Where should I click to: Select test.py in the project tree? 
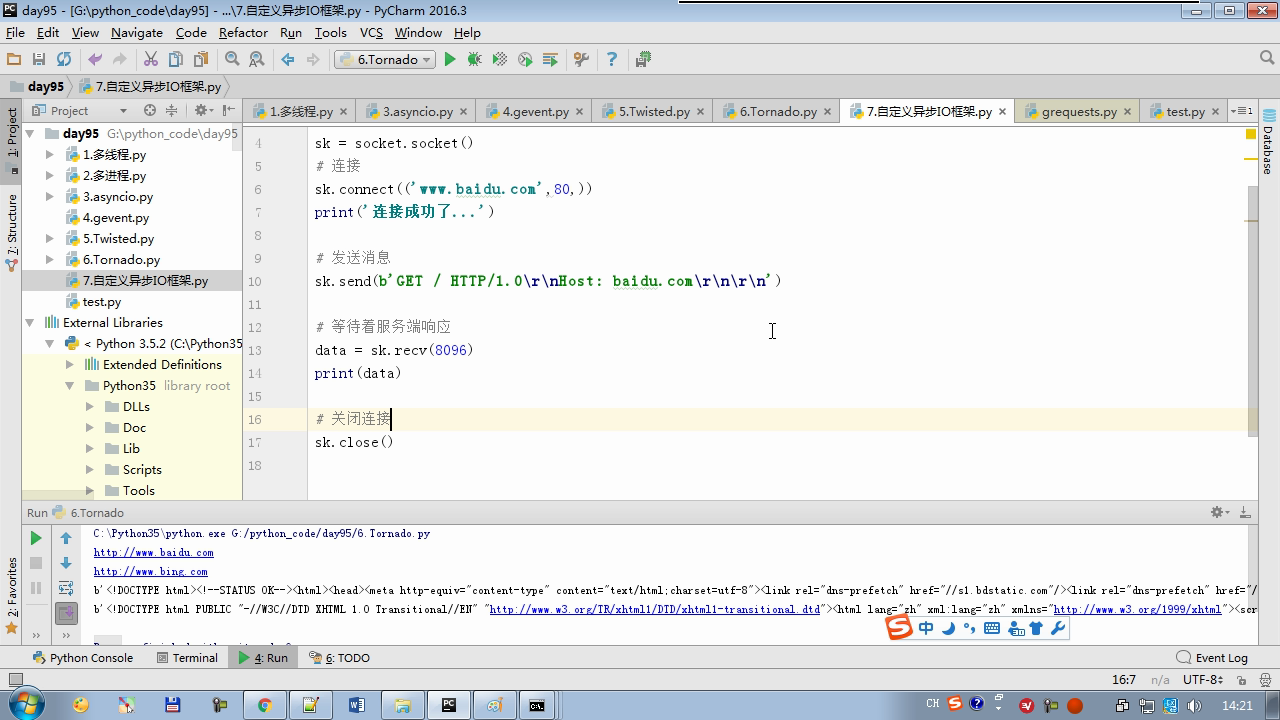101,302
